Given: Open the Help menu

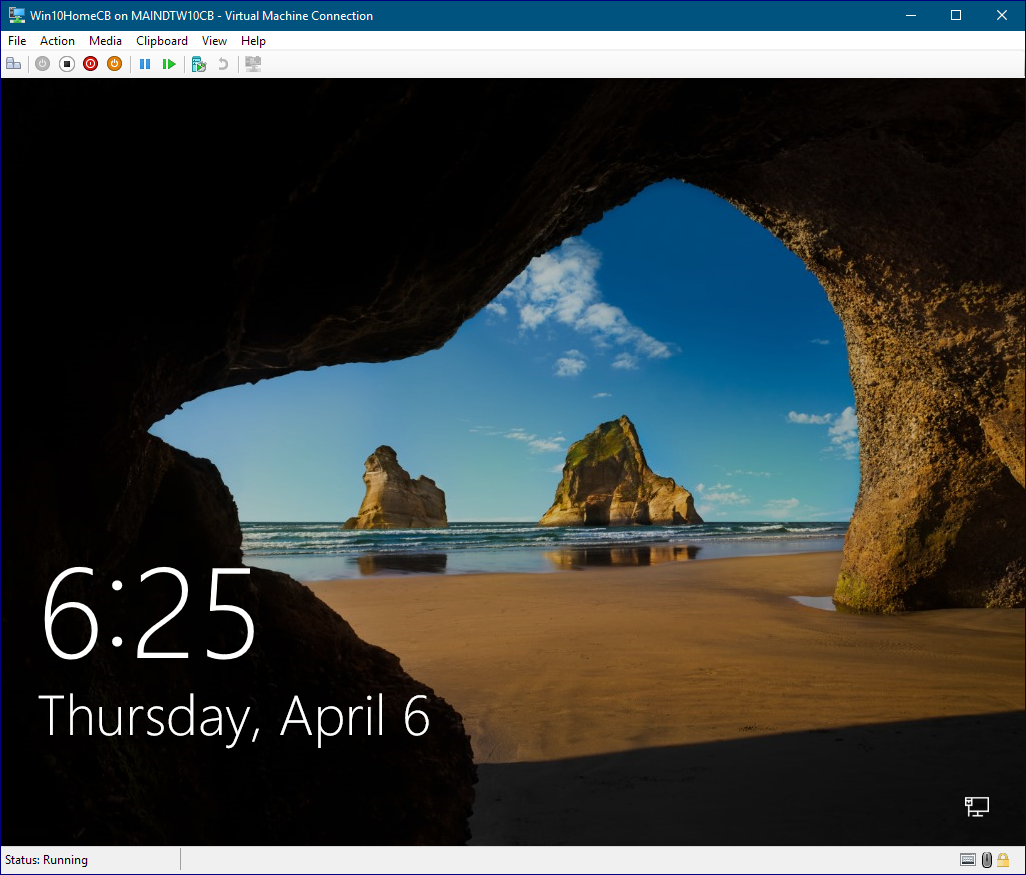Looking at the screenshot, I should [x=253, y=41].
